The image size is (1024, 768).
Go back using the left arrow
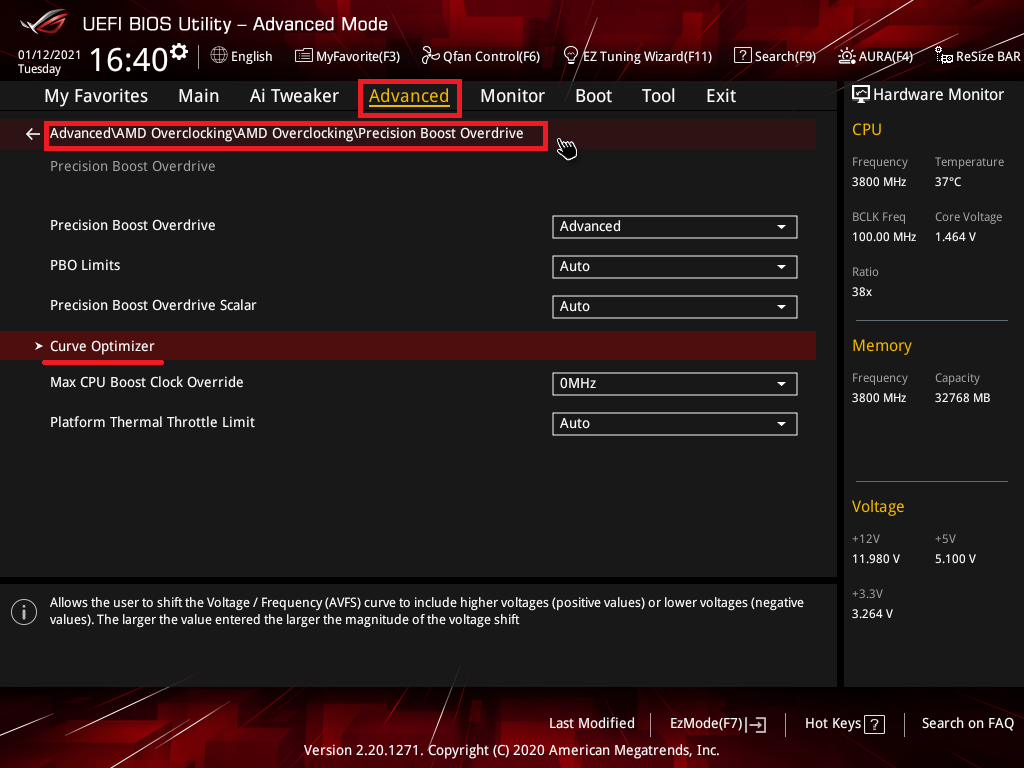point(33,134)
